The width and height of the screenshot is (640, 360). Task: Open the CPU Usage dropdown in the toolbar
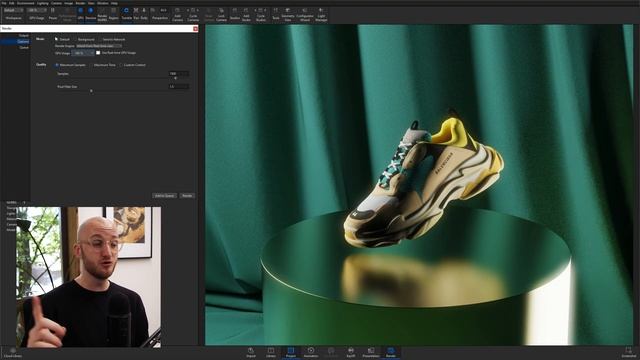[x=37, y=10]
